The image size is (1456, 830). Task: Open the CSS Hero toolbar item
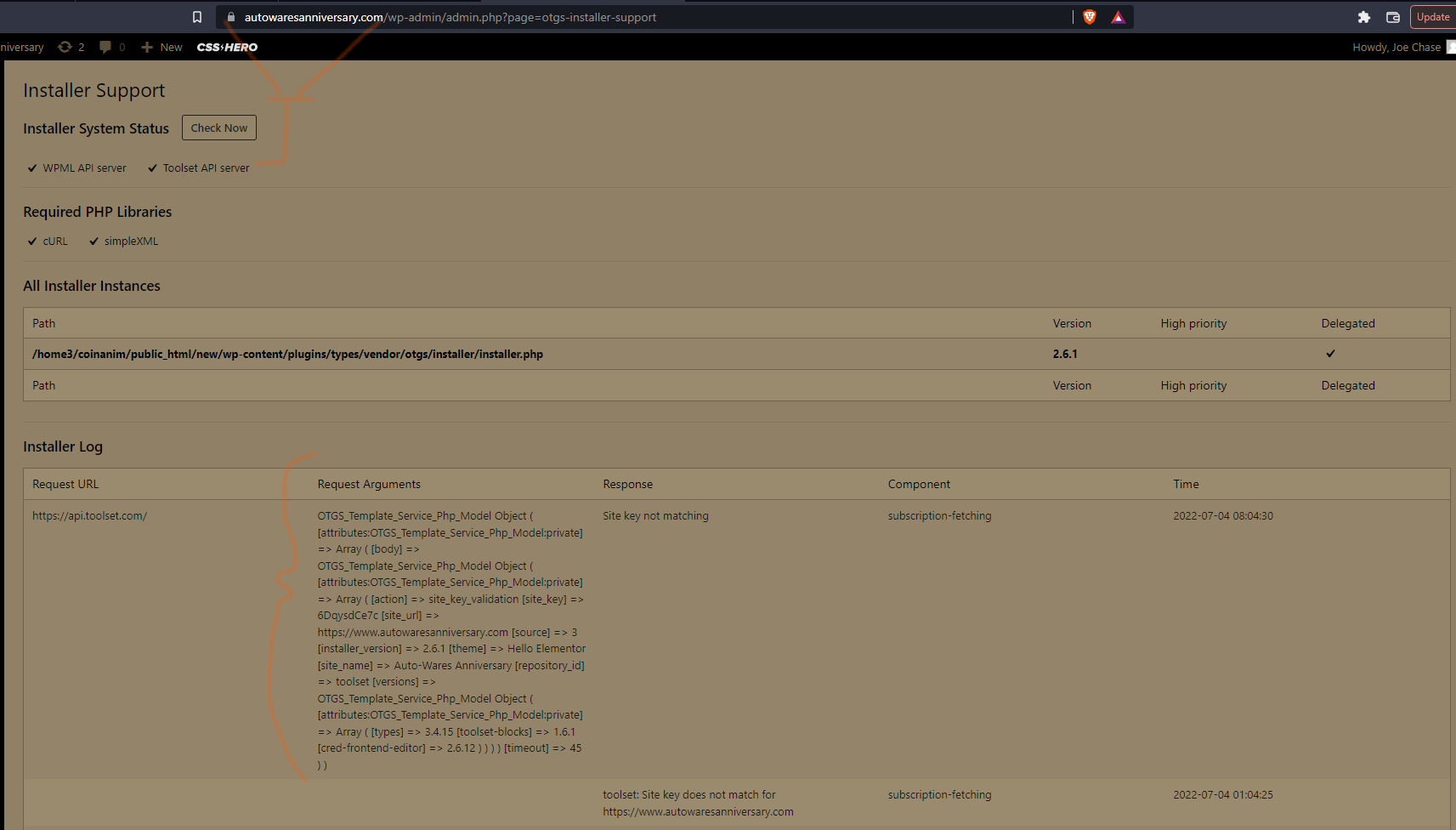227,47
